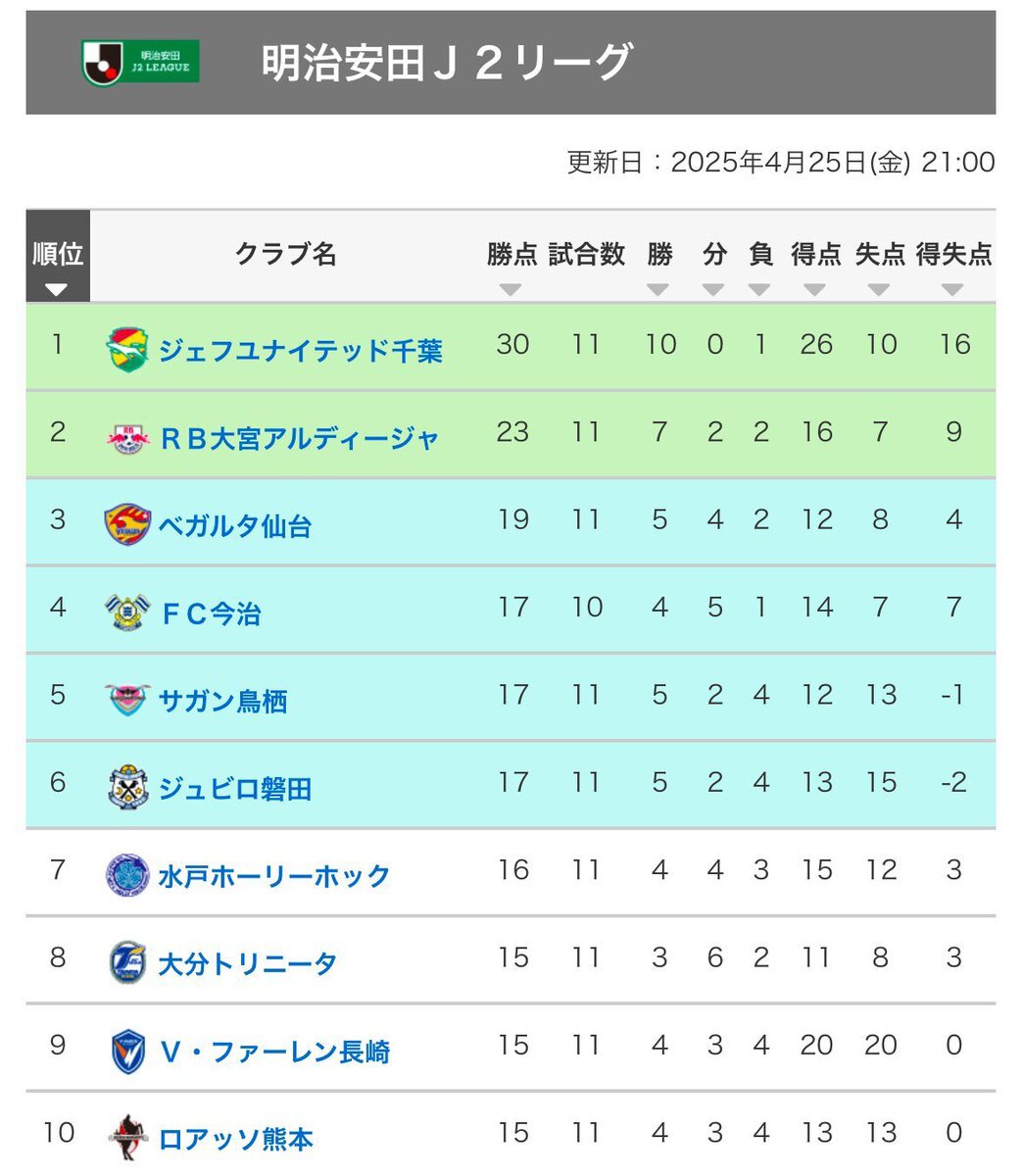This screenshot has height=1176, width=1022.
Task: Click the Sagan Tosu club crest
Action: click(x=127, y=700)
